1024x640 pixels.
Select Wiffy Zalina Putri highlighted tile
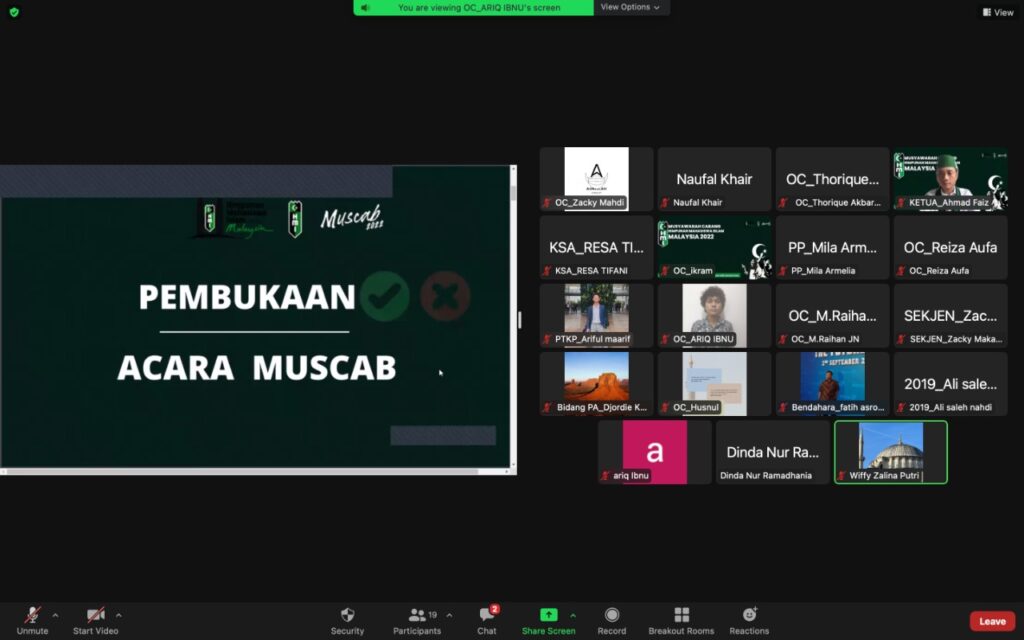[x=891, y=452]
